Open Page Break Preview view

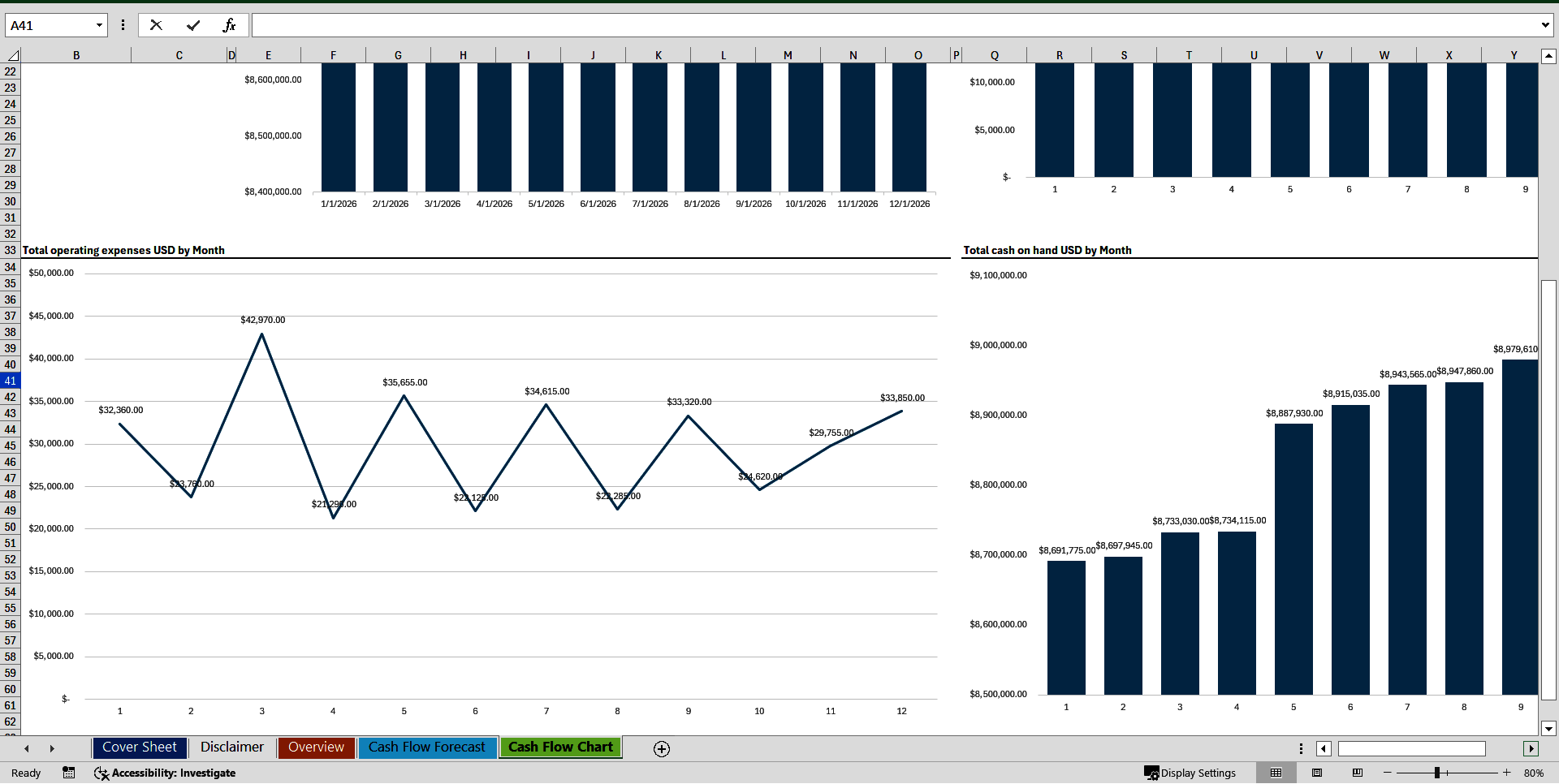coord(1356,773)
